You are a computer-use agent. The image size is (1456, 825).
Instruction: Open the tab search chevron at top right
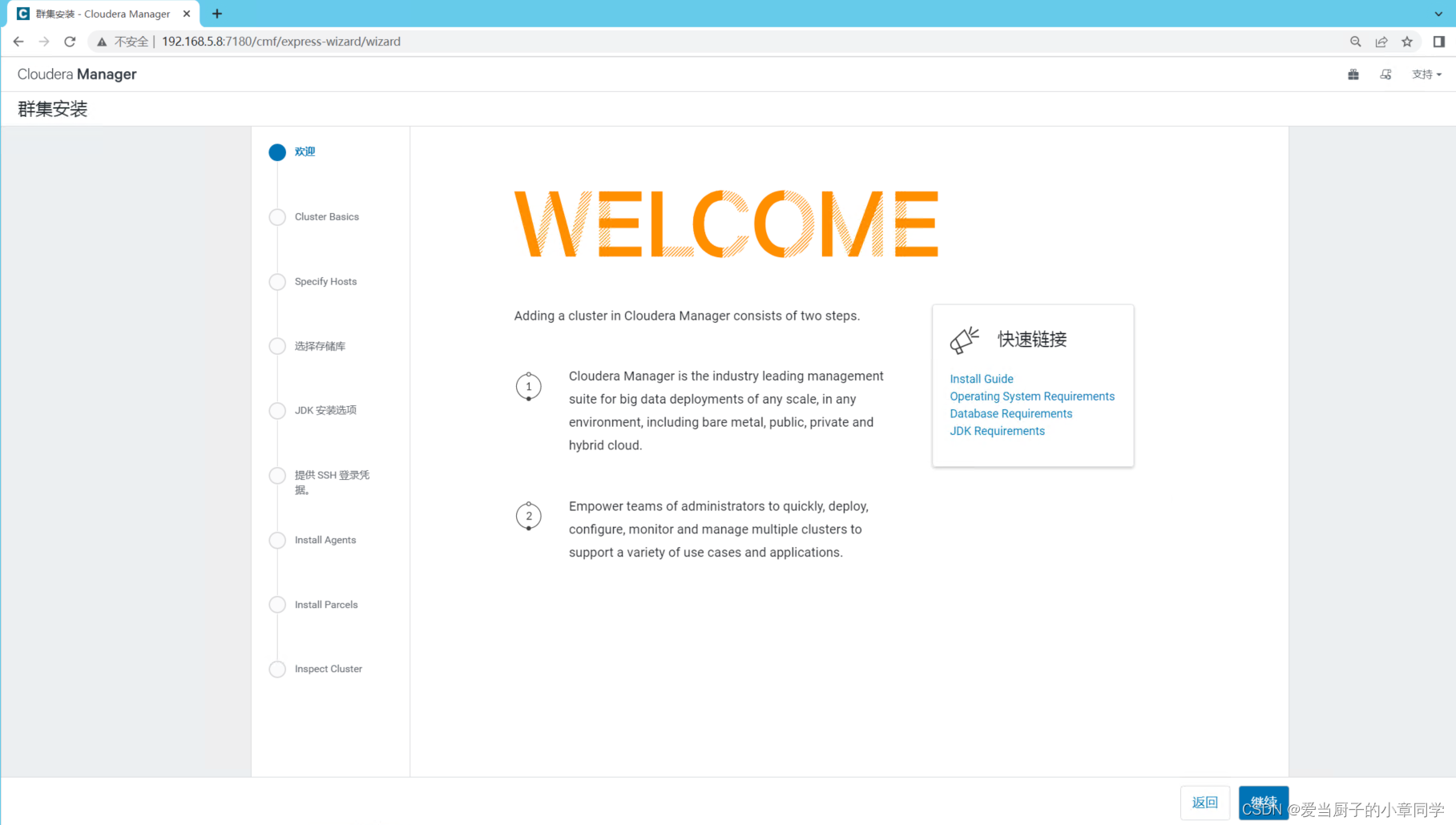[x=1438, y=14]
